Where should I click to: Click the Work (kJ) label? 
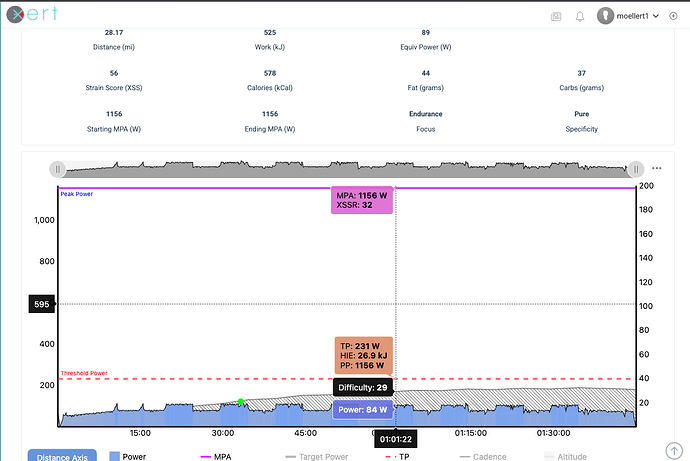click(x=270, y=47)
